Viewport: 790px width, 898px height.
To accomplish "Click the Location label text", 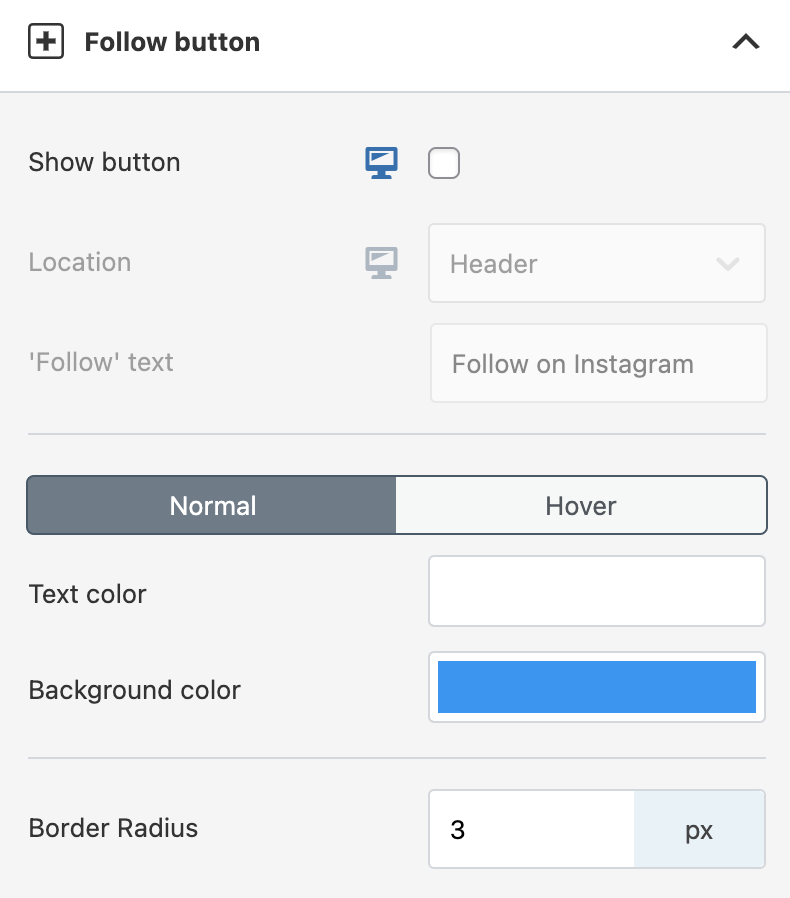I will [x=80, y=262].
